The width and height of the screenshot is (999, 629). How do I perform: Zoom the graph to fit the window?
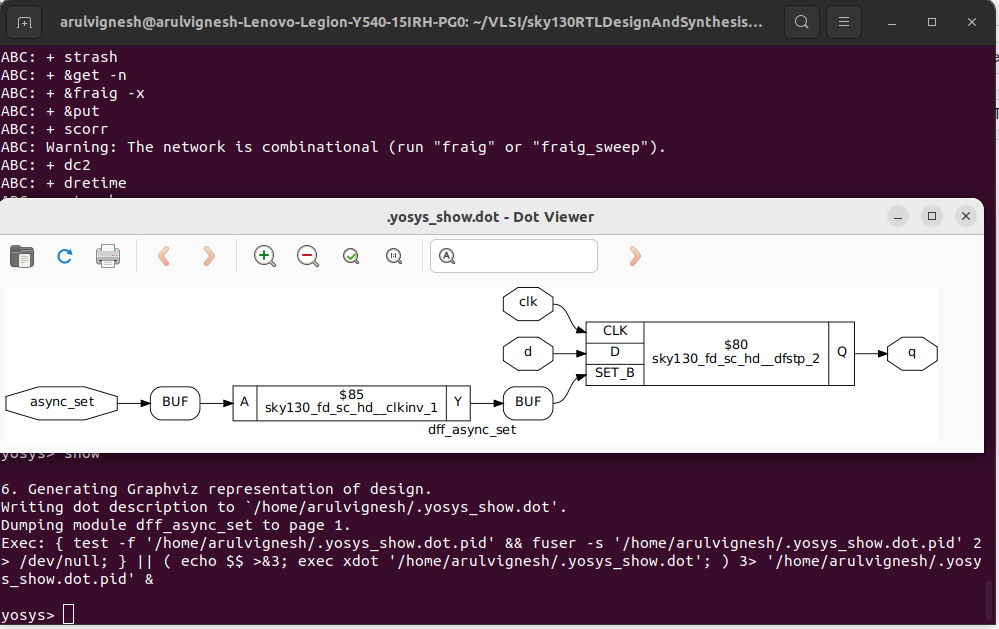(351, 256)
